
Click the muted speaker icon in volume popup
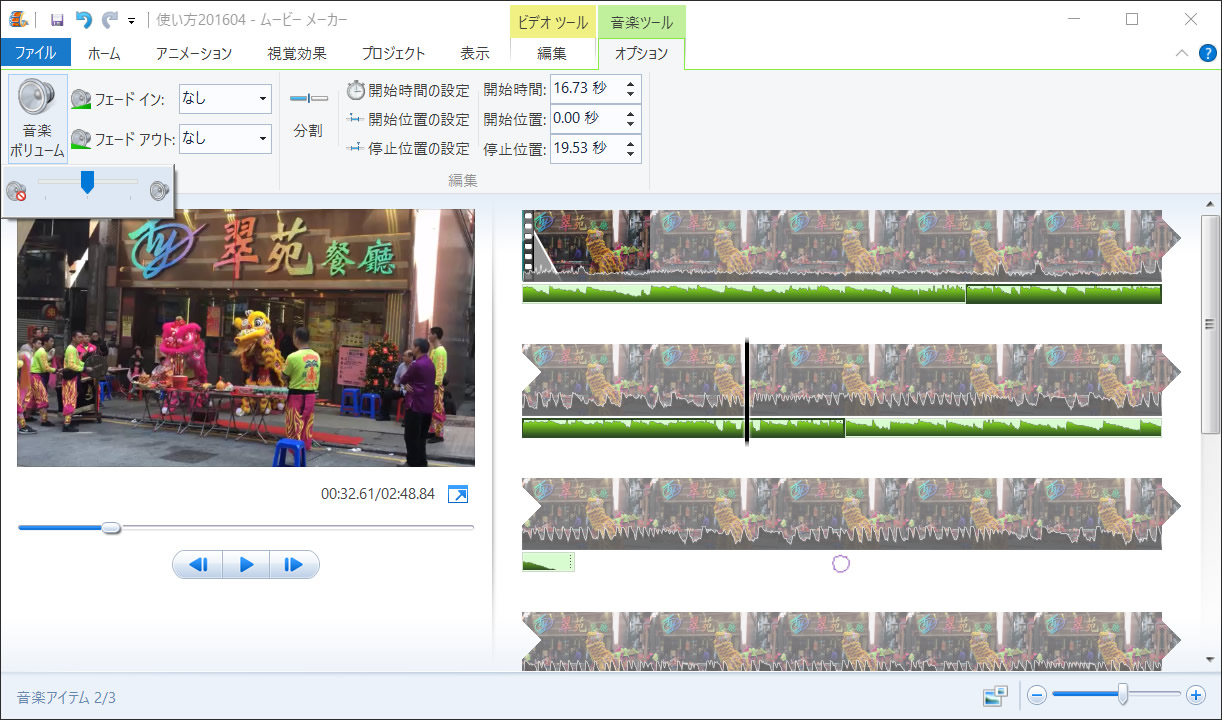[x=17, y=192]
